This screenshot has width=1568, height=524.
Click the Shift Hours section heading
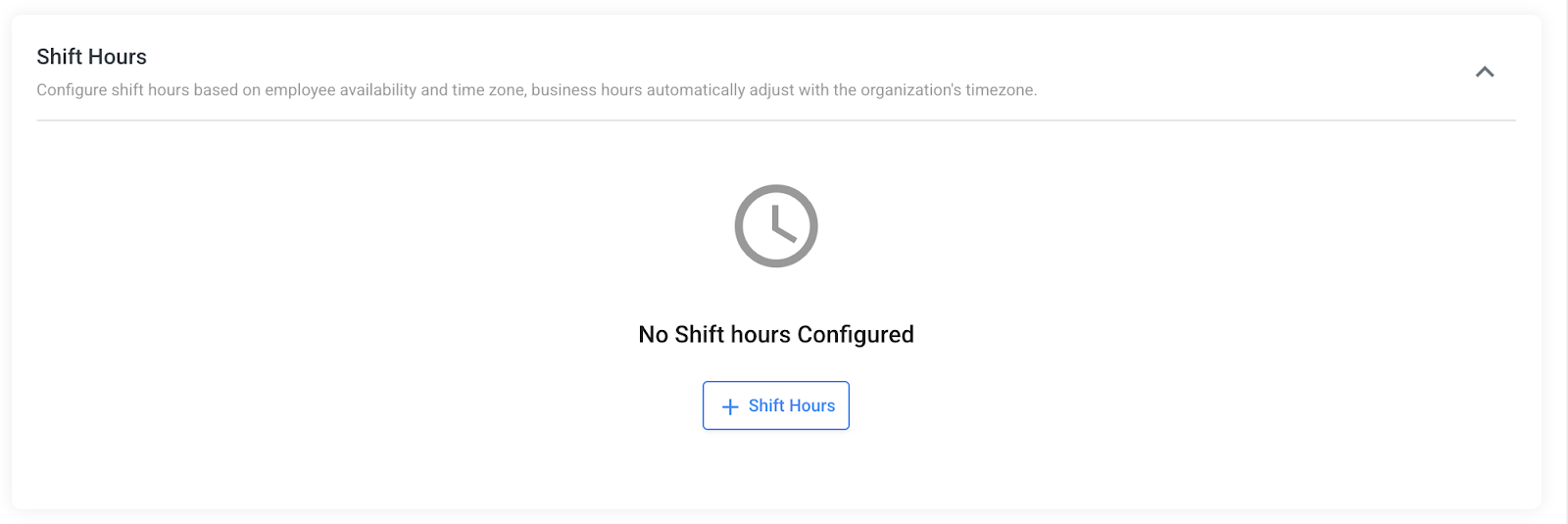coord(91,57)
